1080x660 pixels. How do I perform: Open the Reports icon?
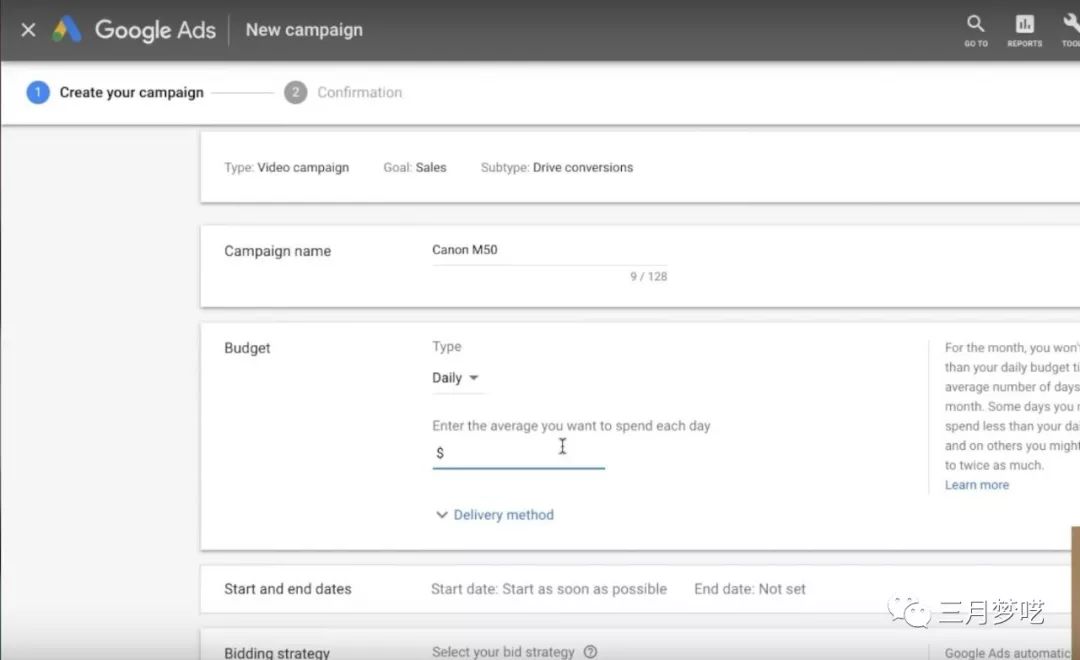point(1024,29)
